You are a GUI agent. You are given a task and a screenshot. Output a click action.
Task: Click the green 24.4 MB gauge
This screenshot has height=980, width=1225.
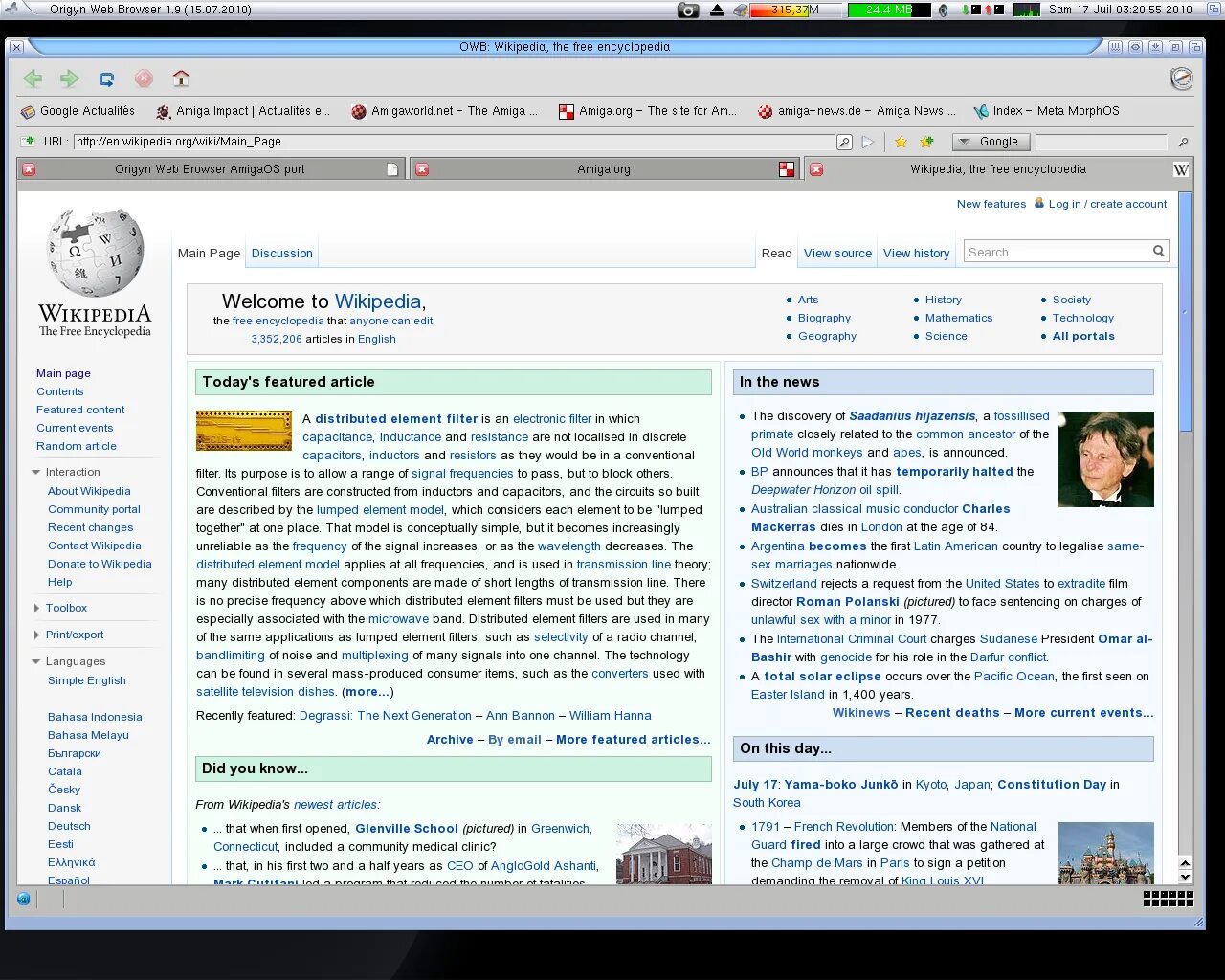coord(889,10)
